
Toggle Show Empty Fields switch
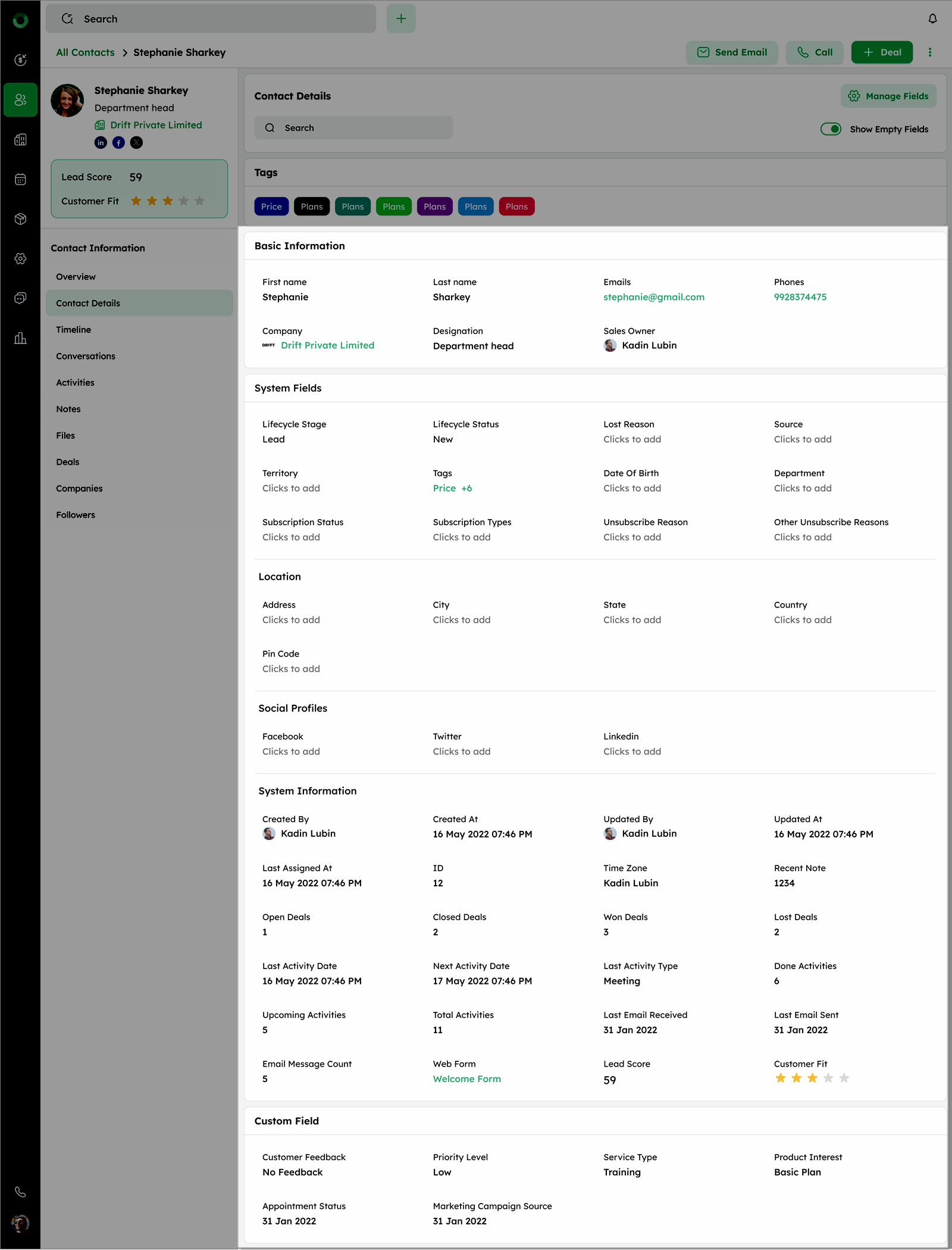coord(830,129)
